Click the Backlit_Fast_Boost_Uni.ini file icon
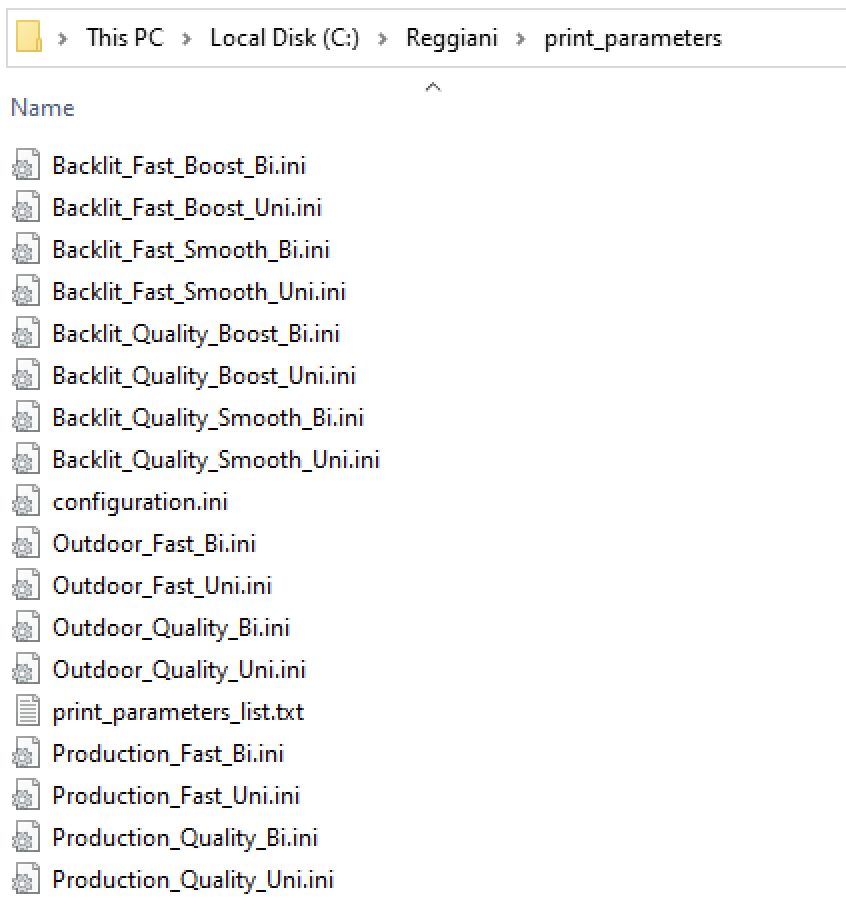Image resolution: width=846 pixels, height=922 pixels. pos(26,207)
